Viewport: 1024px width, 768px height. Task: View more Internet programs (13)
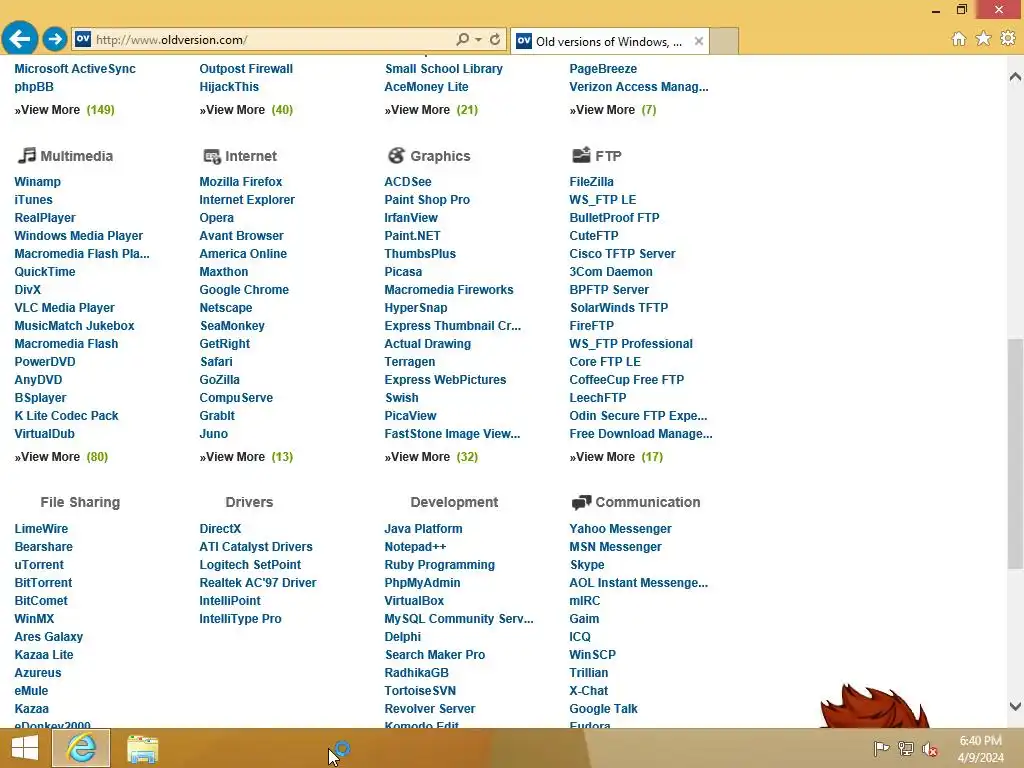[x=246, y=456]
